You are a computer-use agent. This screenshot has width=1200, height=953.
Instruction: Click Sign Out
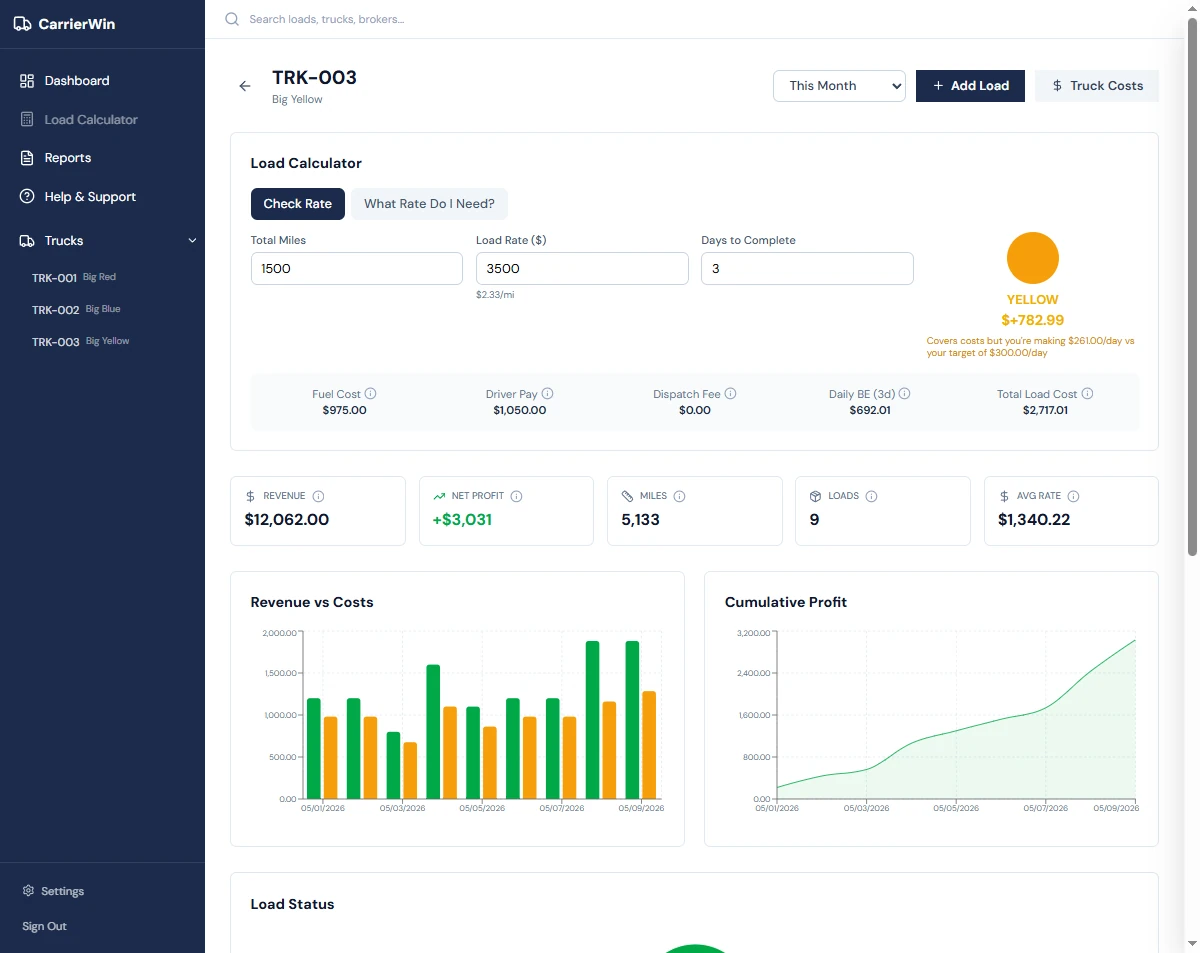click(x=45, y=926)
